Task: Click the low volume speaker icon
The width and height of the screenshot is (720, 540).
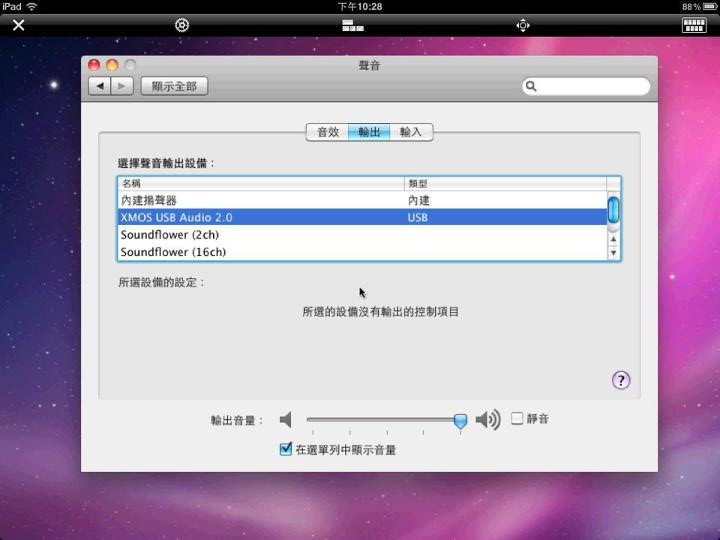Action: click(x=286, y=419)
